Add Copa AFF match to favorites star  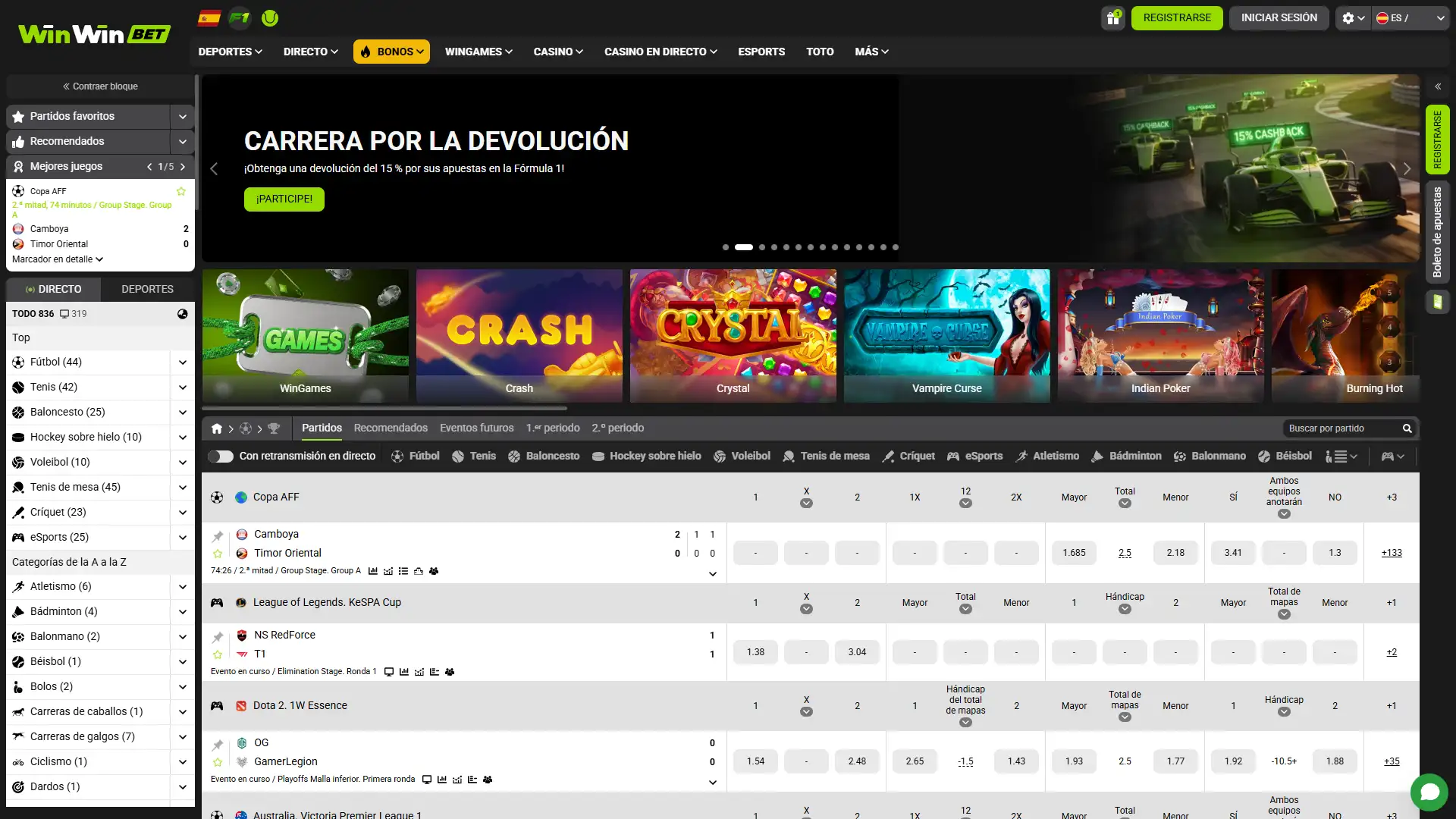pyautogui.click(x=181, y=191)
